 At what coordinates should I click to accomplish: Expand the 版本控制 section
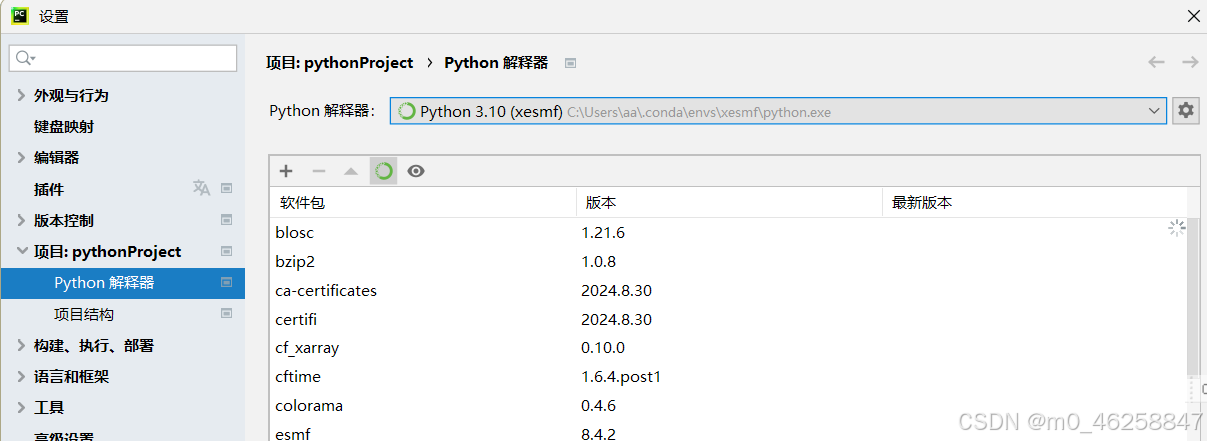[22, 221]
